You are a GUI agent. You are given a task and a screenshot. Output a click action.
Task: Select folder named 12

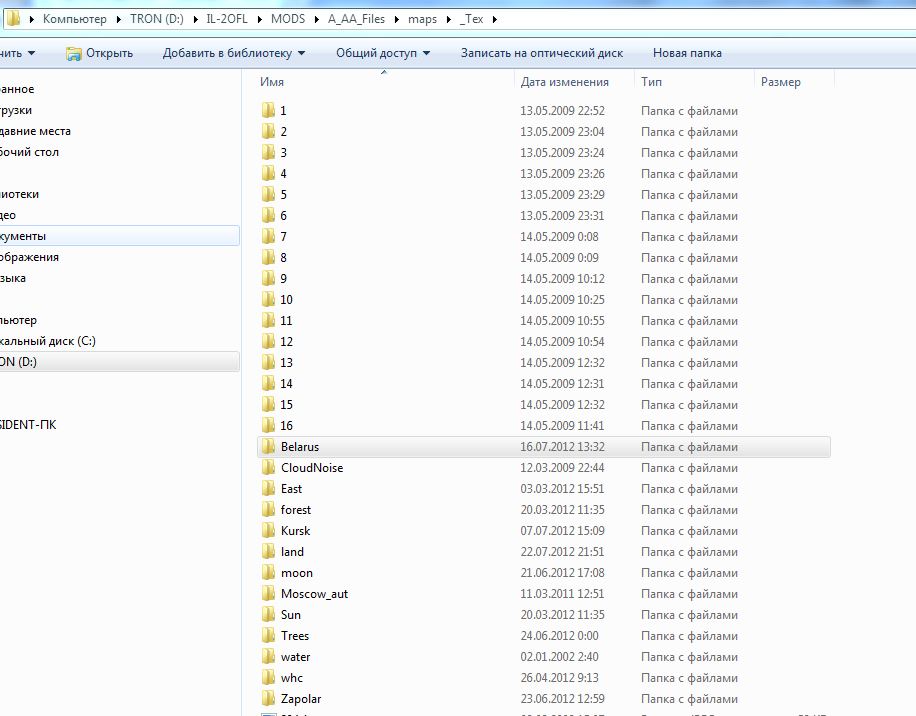(x=286, y=342)
